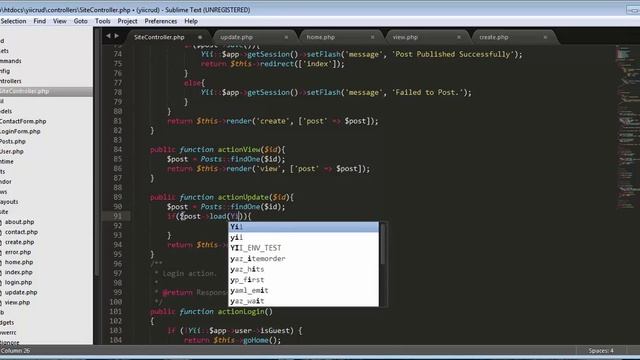640x360 pixels.
Task: Open update.php from sidebar
Action: click(x=21, y=292)
